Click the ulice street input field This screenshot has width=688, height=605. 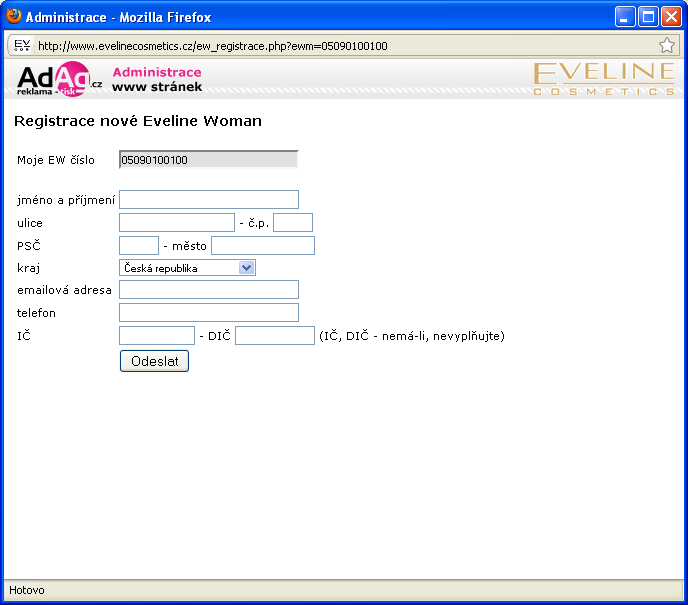(177, 222)
